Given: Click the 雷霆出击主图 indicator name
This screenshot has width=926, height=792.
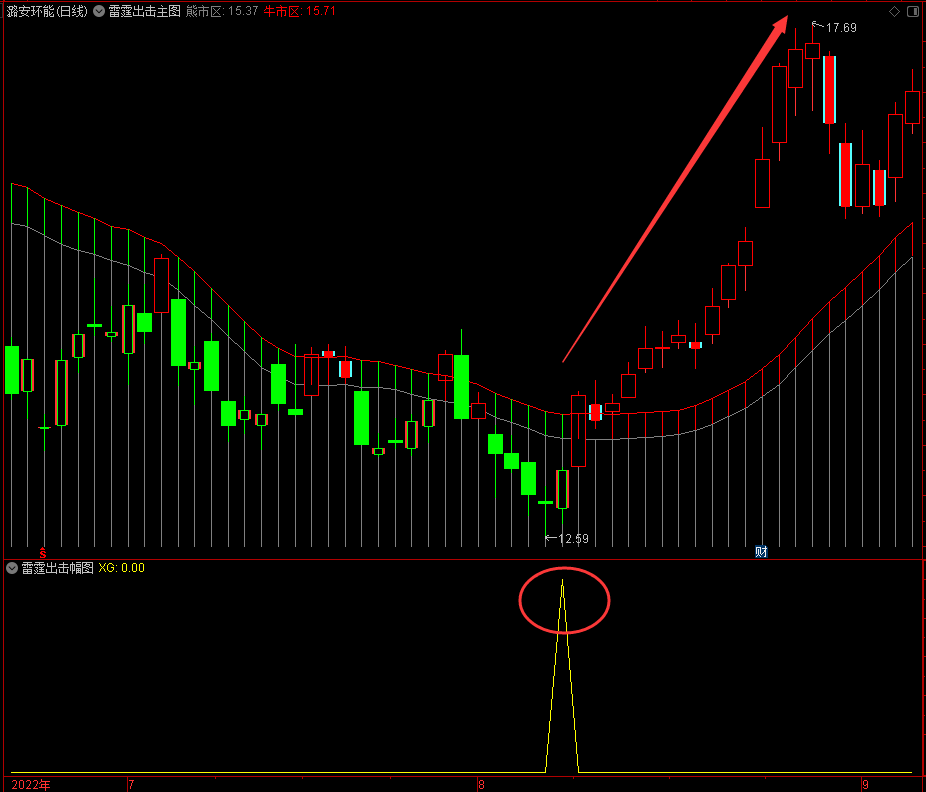Looking at the screenshot, I should click(144, 11).
